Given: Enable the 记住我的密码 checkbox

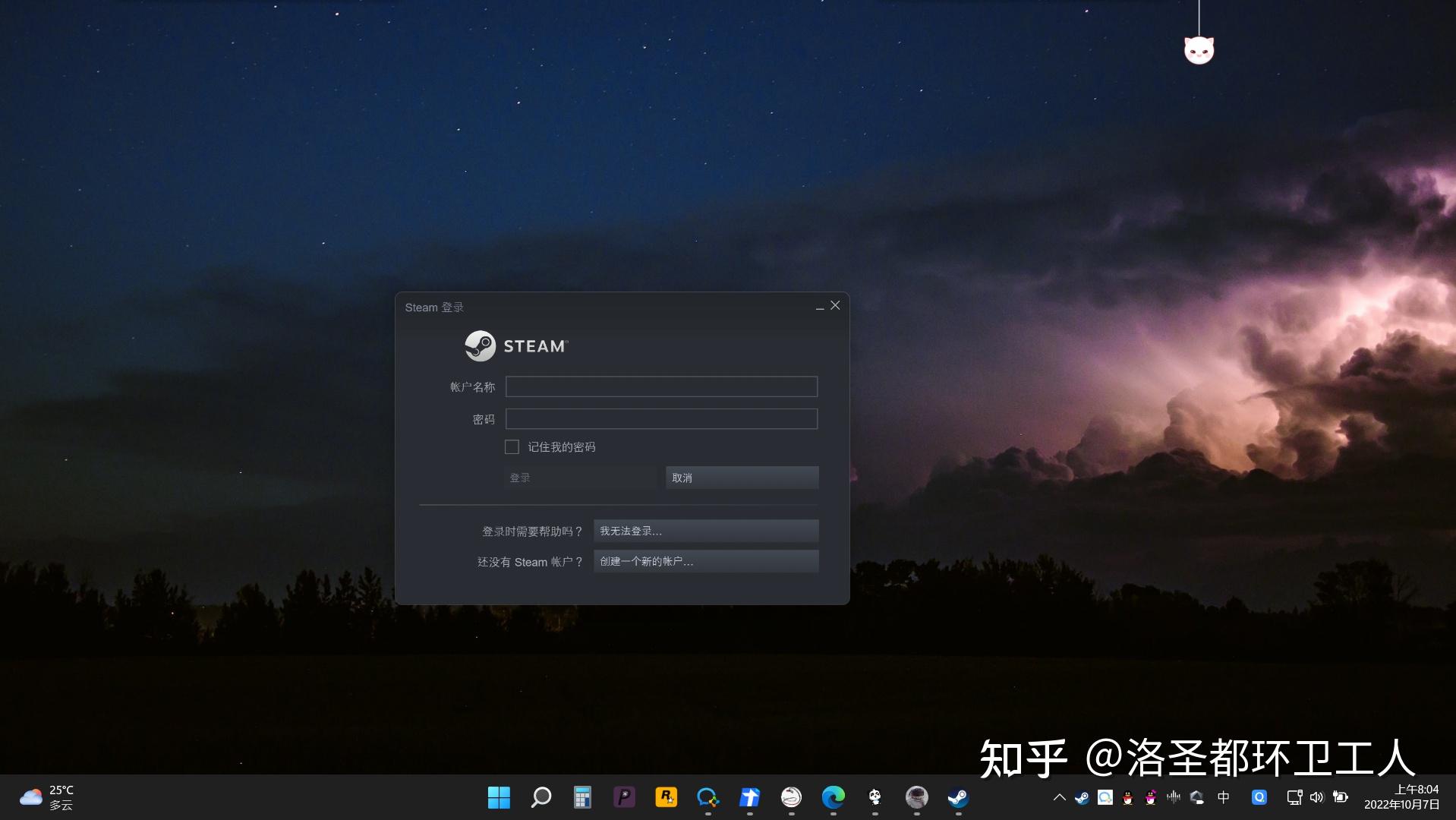Looking at the screenshot, I should click(x=512, y=447).
